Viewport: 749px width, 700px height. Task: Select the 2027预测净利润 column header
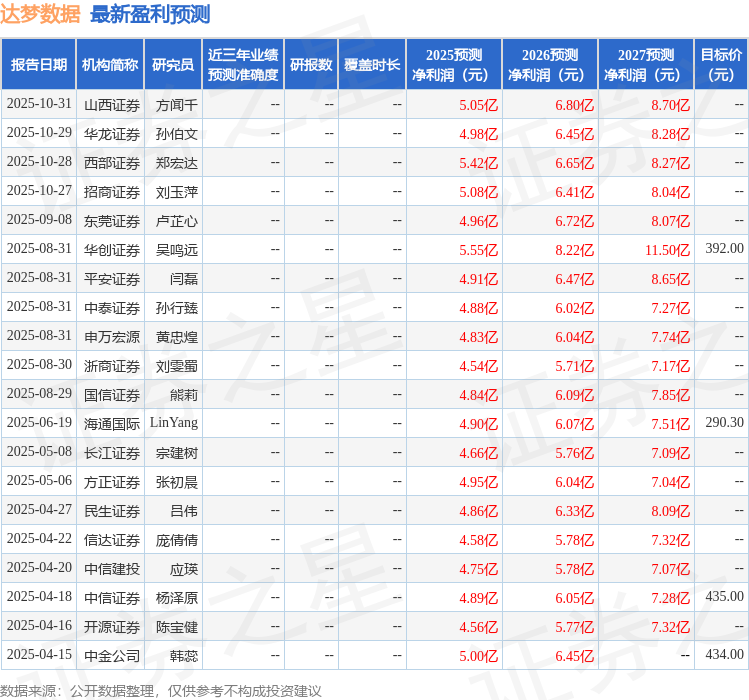point(646,65)
